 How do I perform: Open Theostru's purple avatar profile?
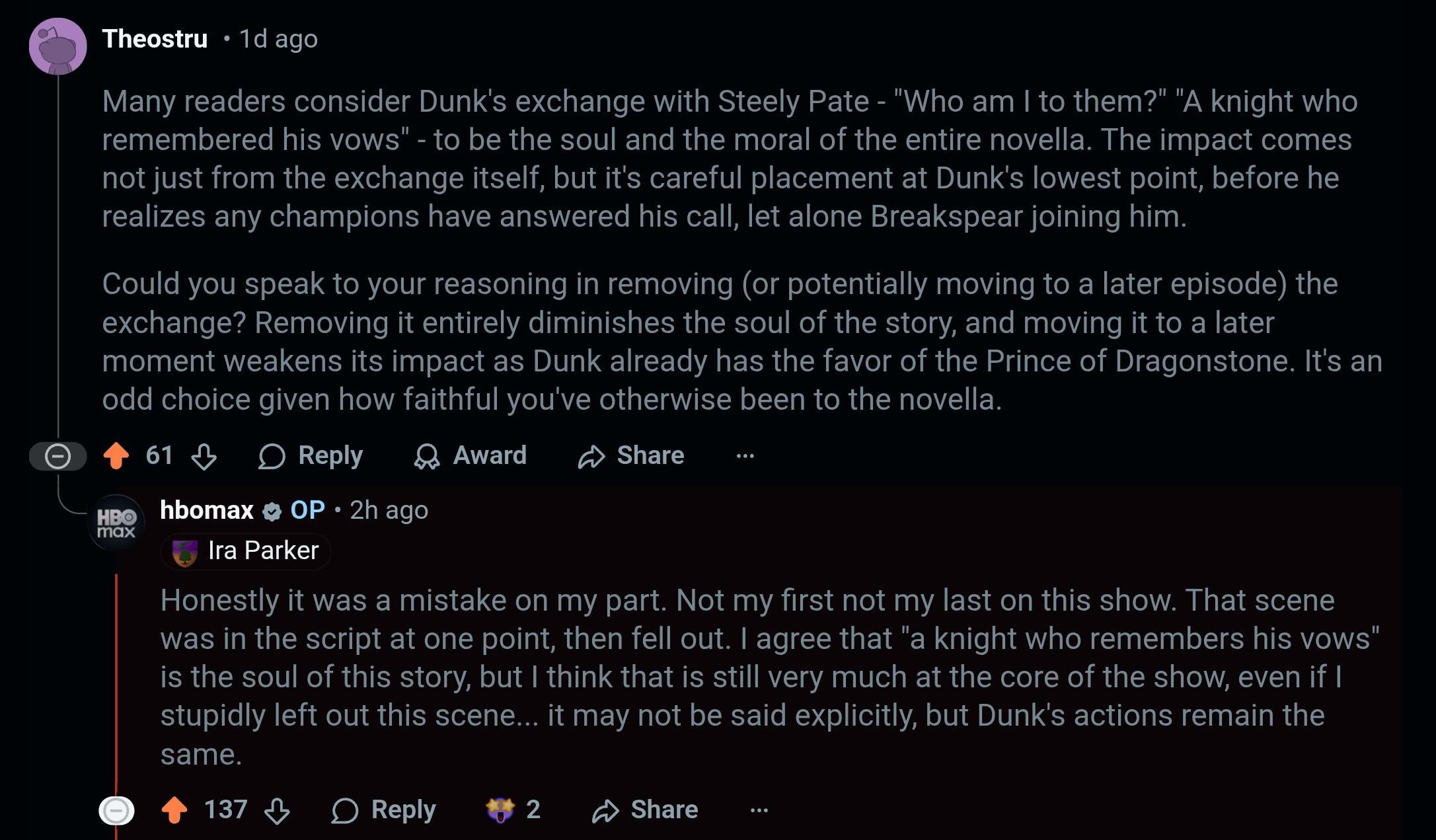pyautogui.click(x=58, y=46)
